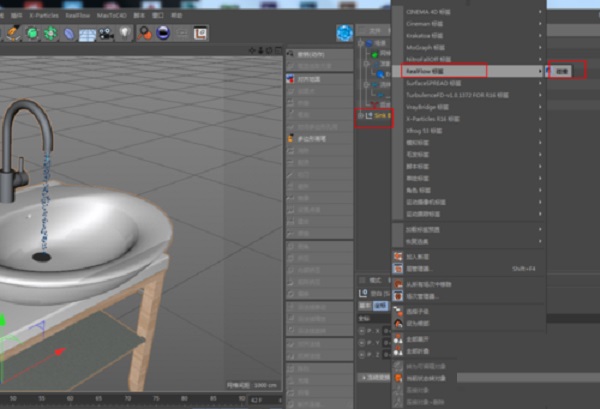Toggle the P.Y coordinate radio dot
Viewport: 600px width, 409px height.
click(363, 341)
